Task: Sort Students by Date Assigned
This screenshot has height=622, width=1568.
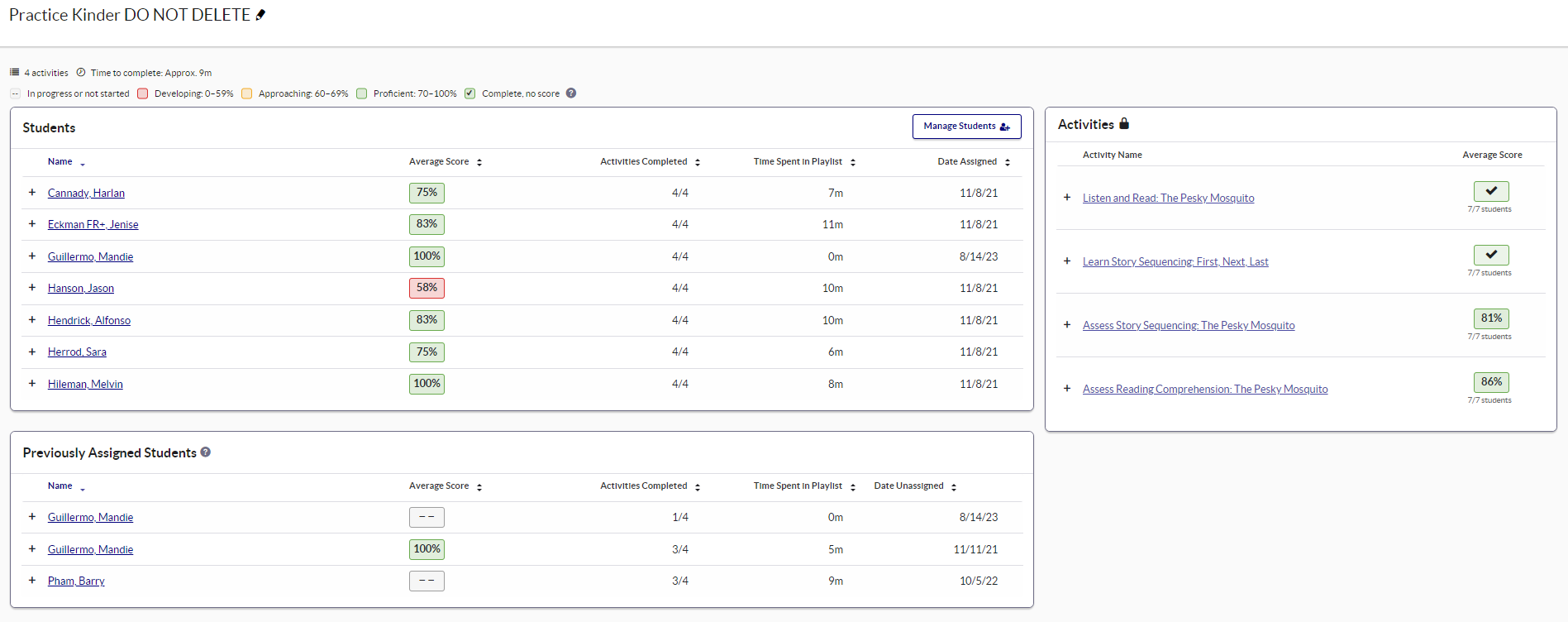Action: click(1008, 162)
